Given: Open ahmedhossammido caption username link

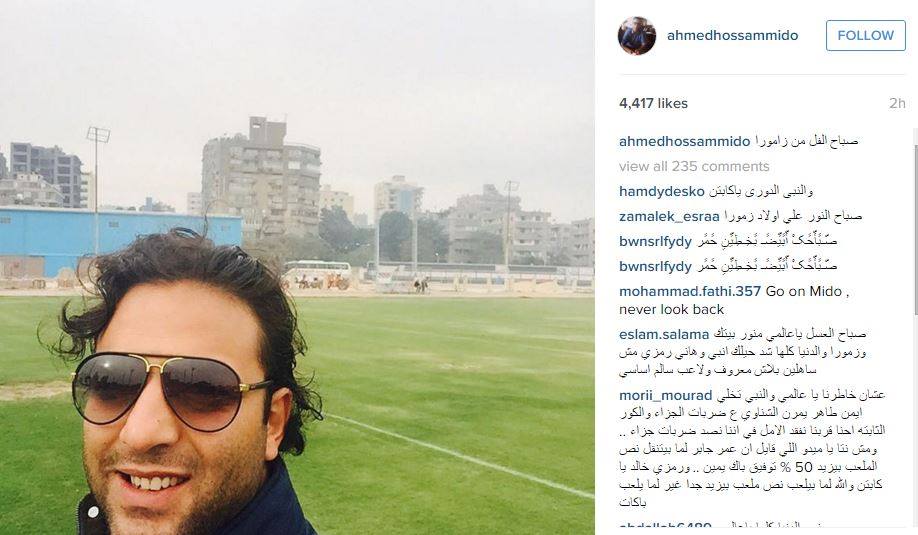Looking at the screenshot, I should click(x=684, y=142).
